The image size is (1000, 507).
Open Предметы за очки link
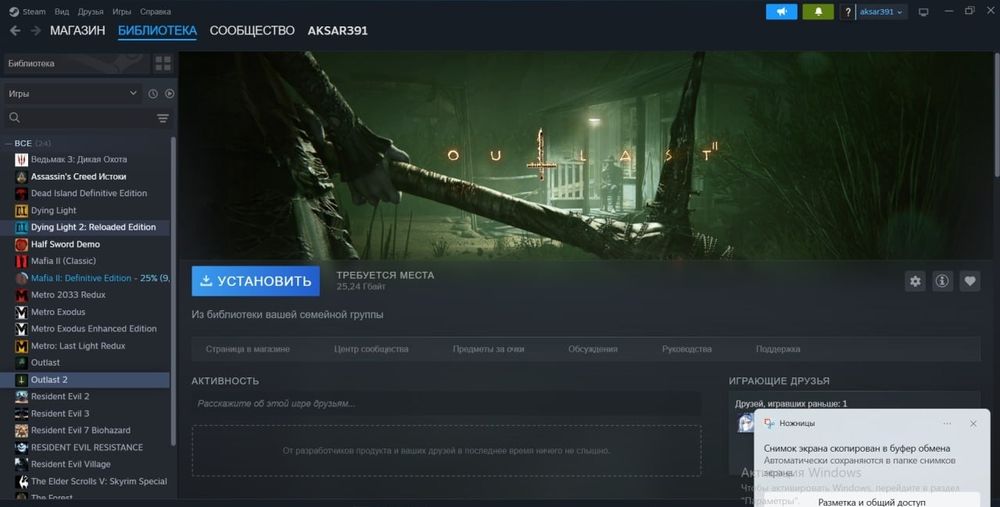coord(489,349)
